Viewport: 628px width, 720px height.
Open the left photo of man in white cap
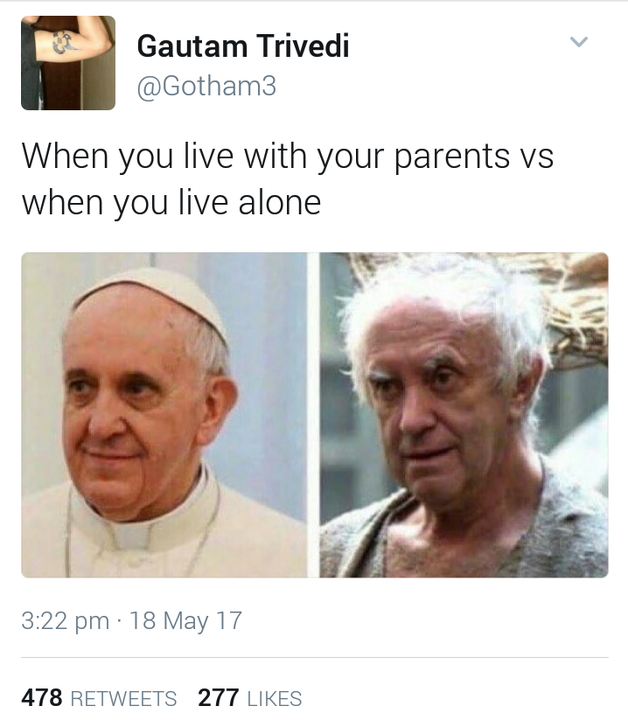click(x=164, y=415)
